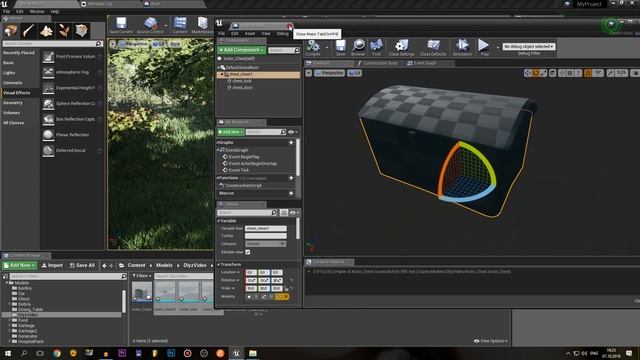Viewport: 640px width, 360px height.
Task: Switch to Construction Script tab
Action: point(377,63)
